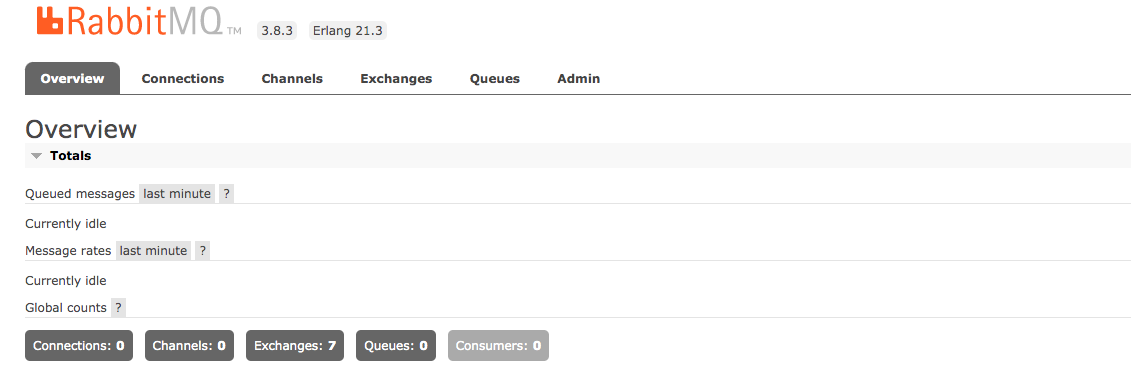Open the Queues tab

point(495,79)
